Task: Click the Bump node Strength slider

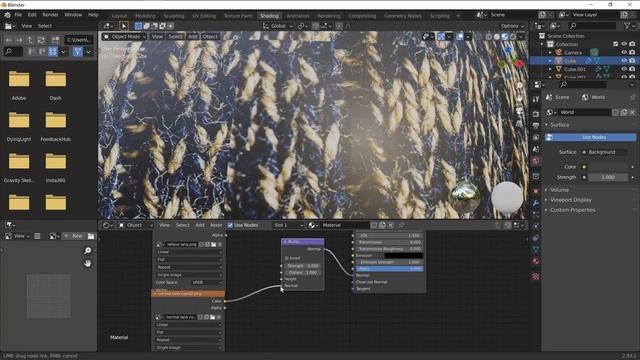Action: point(302,266)
